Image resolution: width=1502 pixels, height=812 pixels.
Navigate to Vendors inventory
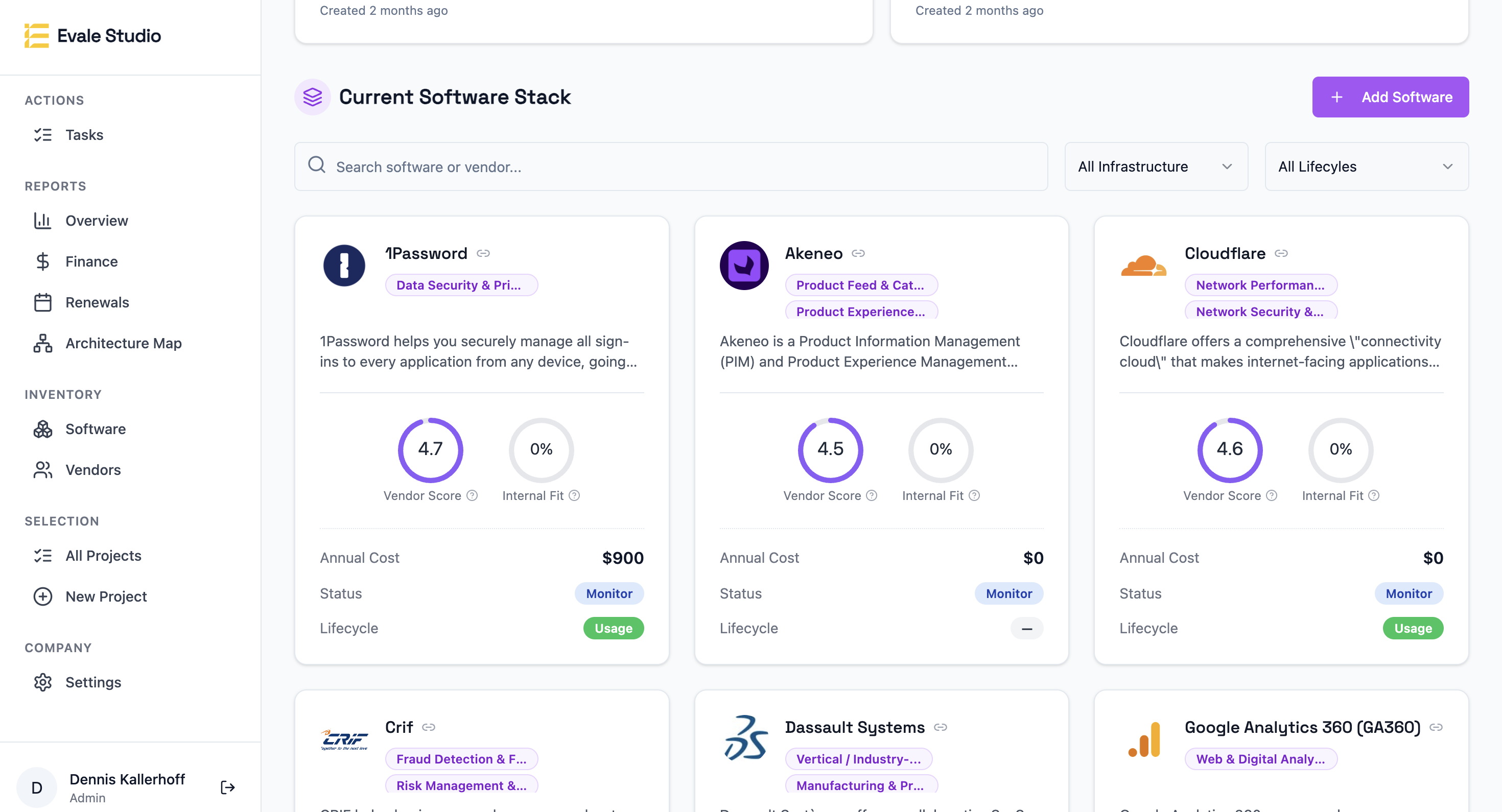(92, 470)
